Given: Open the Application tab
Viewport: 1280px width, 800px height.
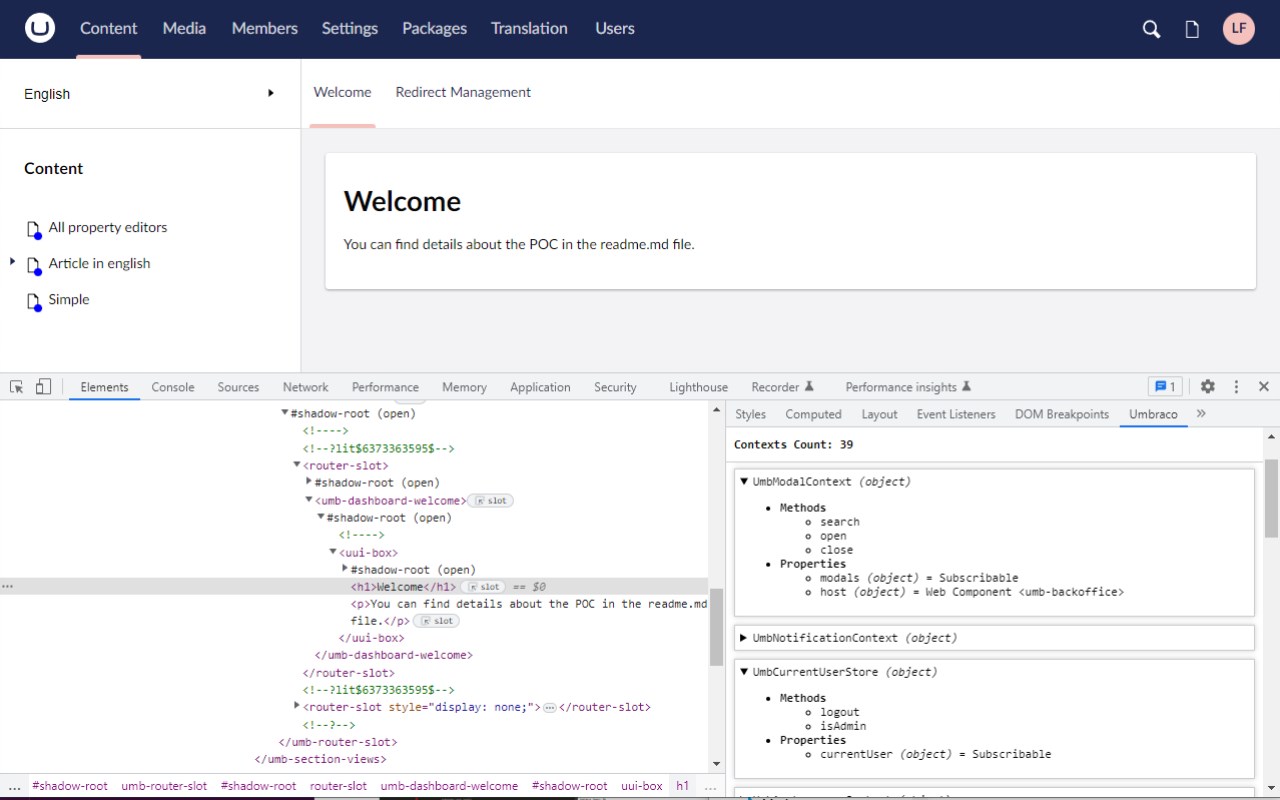Looking at the screenshot, I should click(540, 387).
